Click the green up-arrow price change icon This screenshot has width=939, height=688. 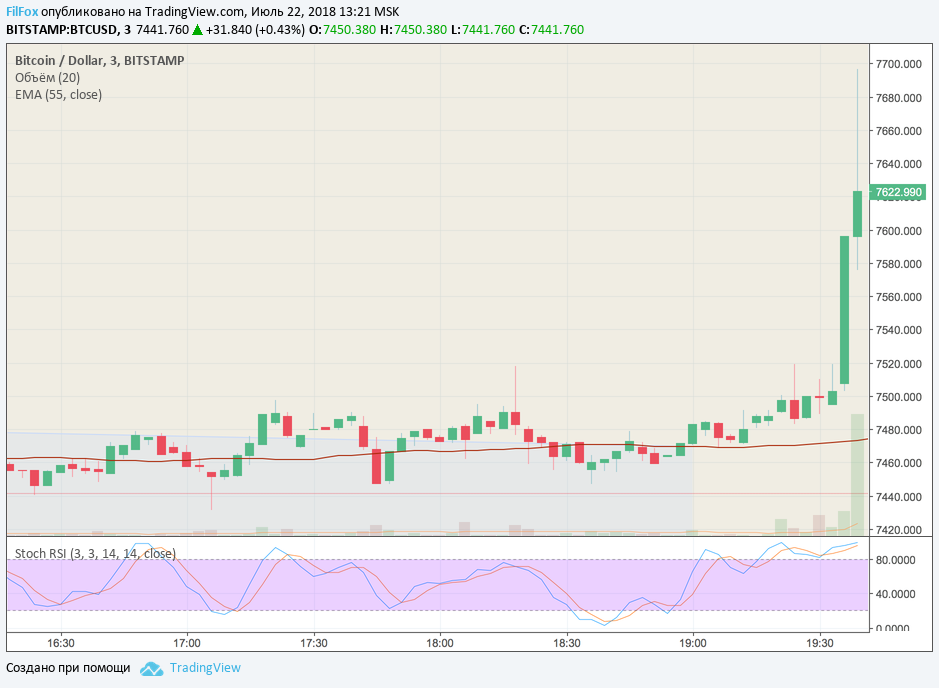[x=198, y=30]
